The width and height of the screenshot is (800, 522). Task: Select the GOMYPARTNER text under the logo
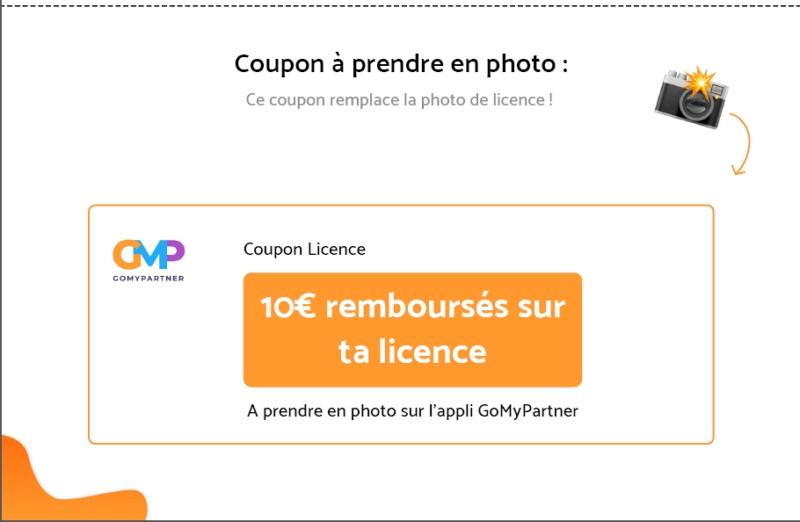point(148,278)
